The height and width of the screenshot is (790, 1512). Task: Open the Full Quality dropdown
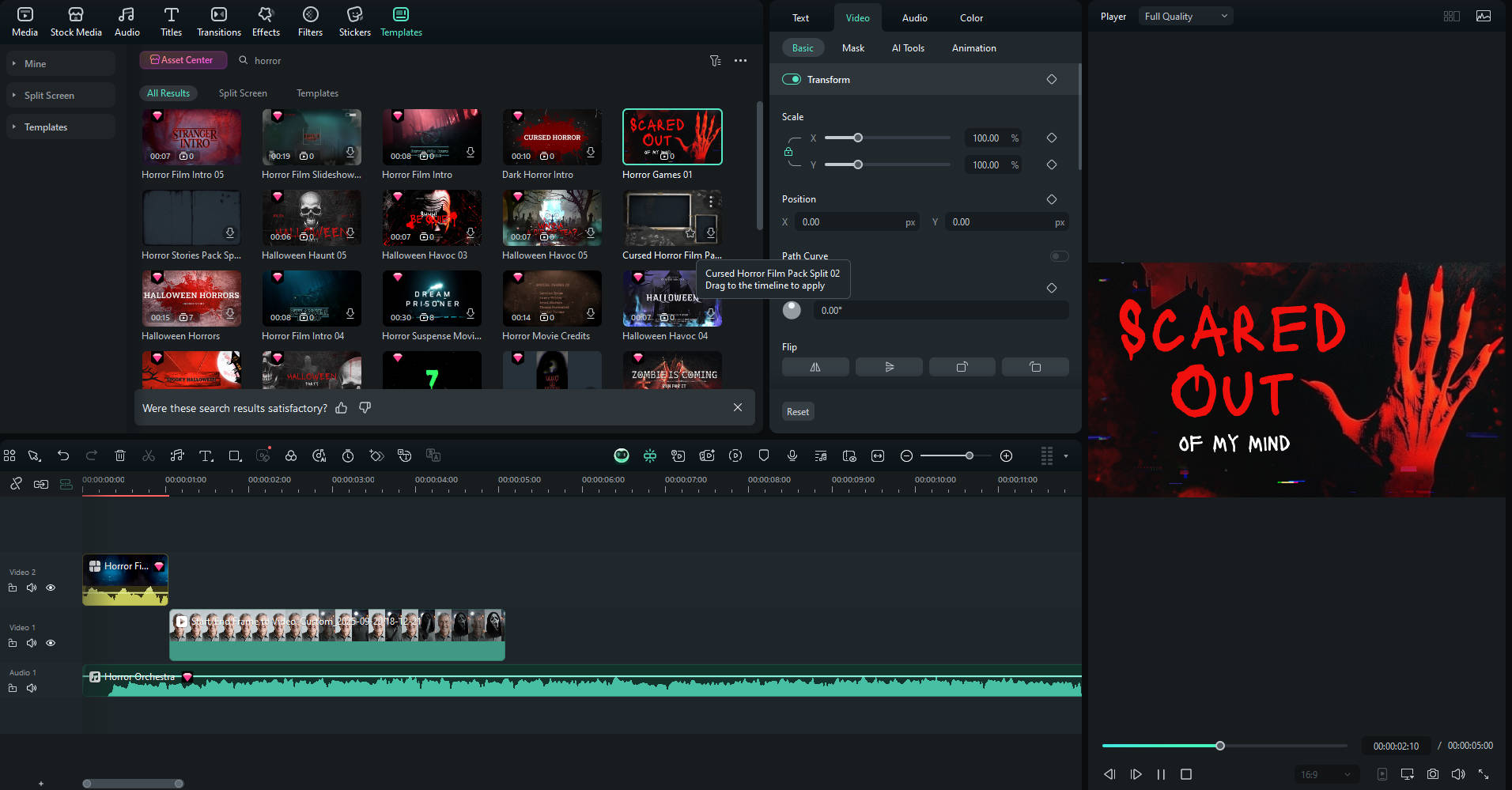click(x=1185, y=16)
